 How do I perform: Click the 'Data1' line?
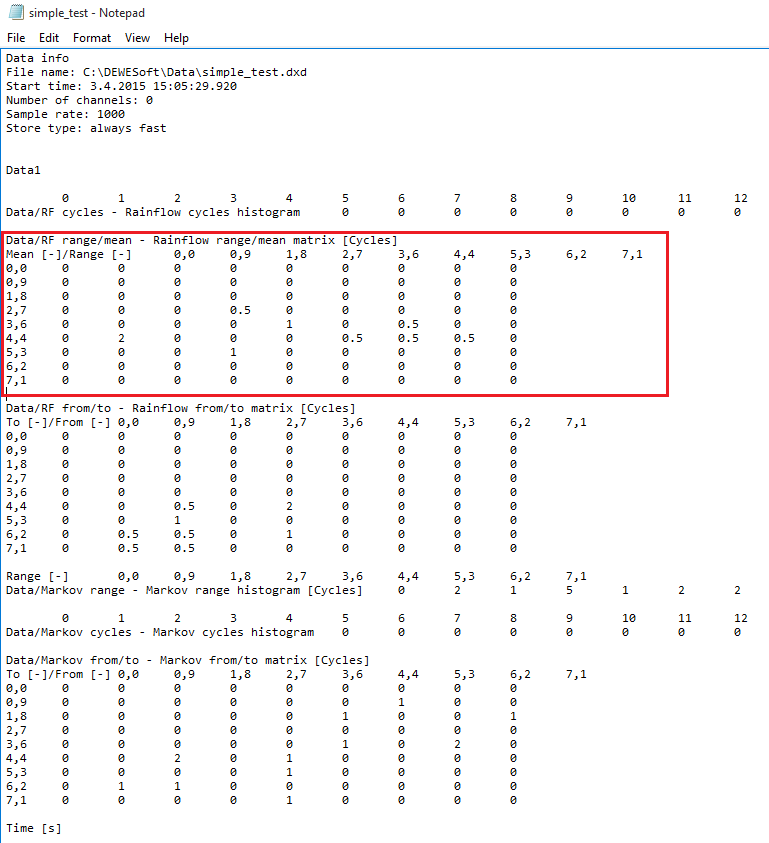(23, 170)
